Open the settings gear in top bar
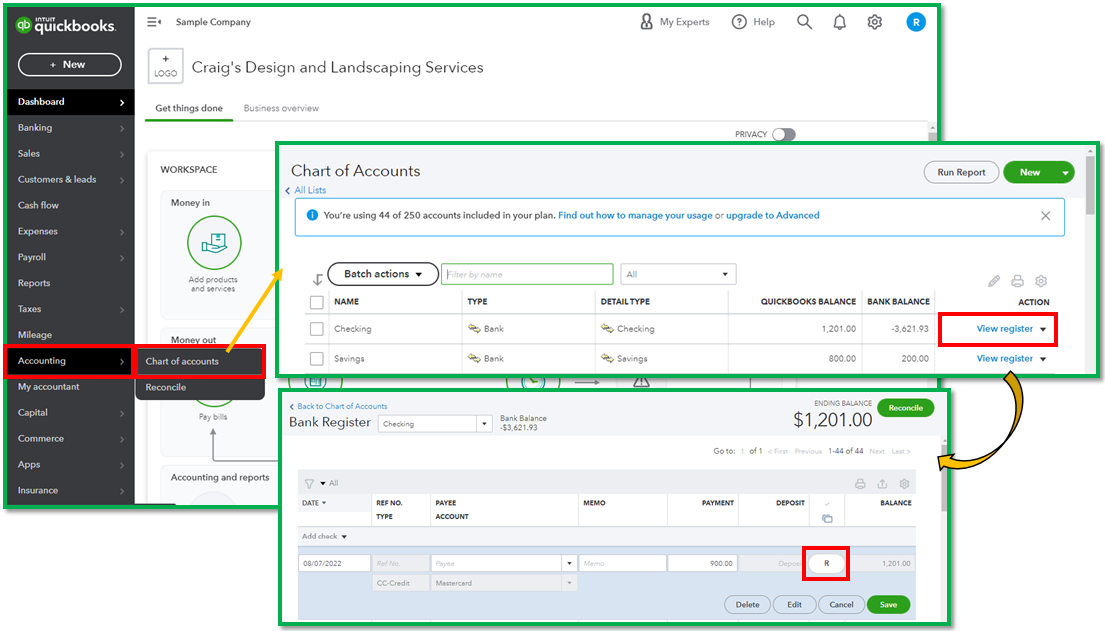Viewport: 1105px width, 631px height. pos(875,22)
